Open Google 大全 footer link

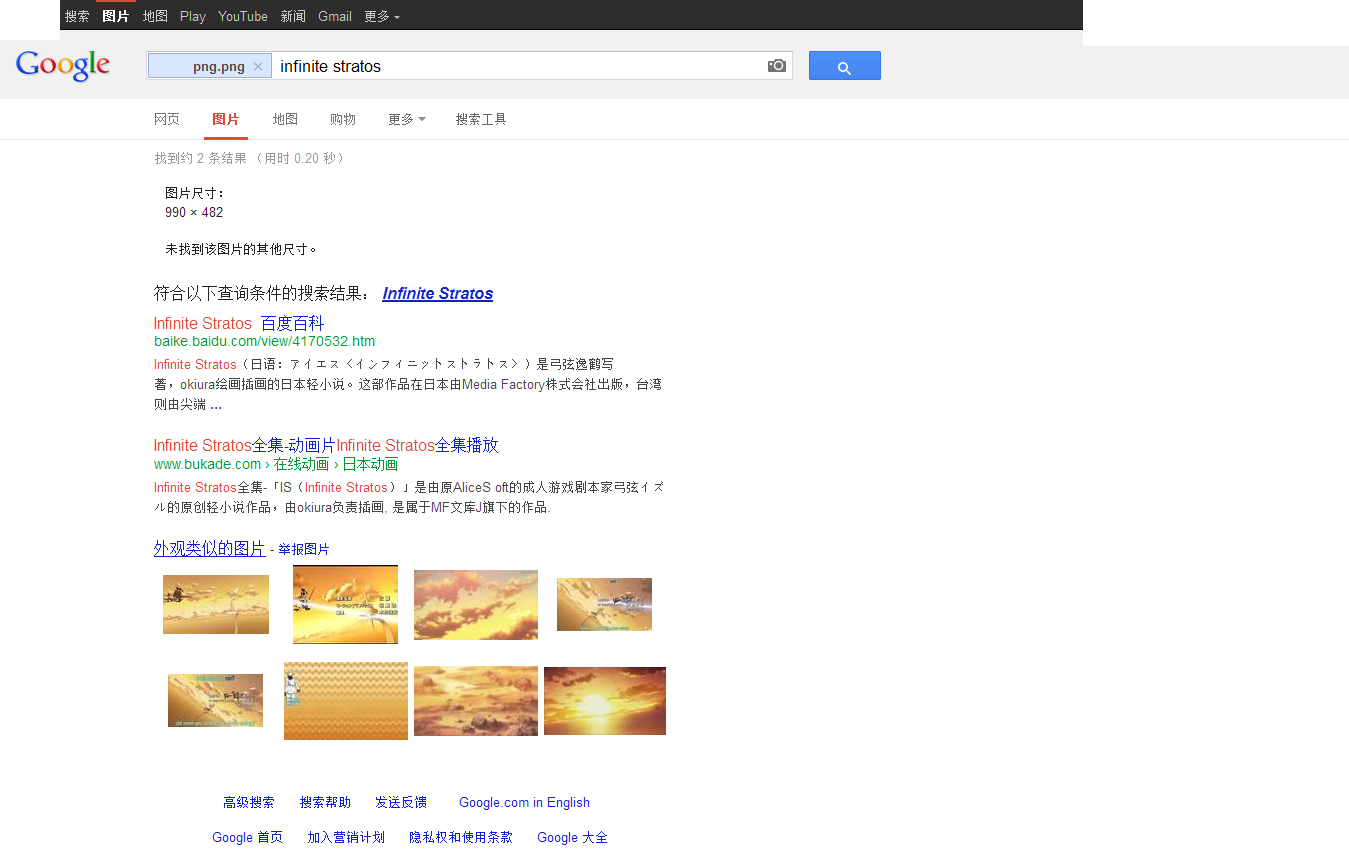(x=572, y=837)
